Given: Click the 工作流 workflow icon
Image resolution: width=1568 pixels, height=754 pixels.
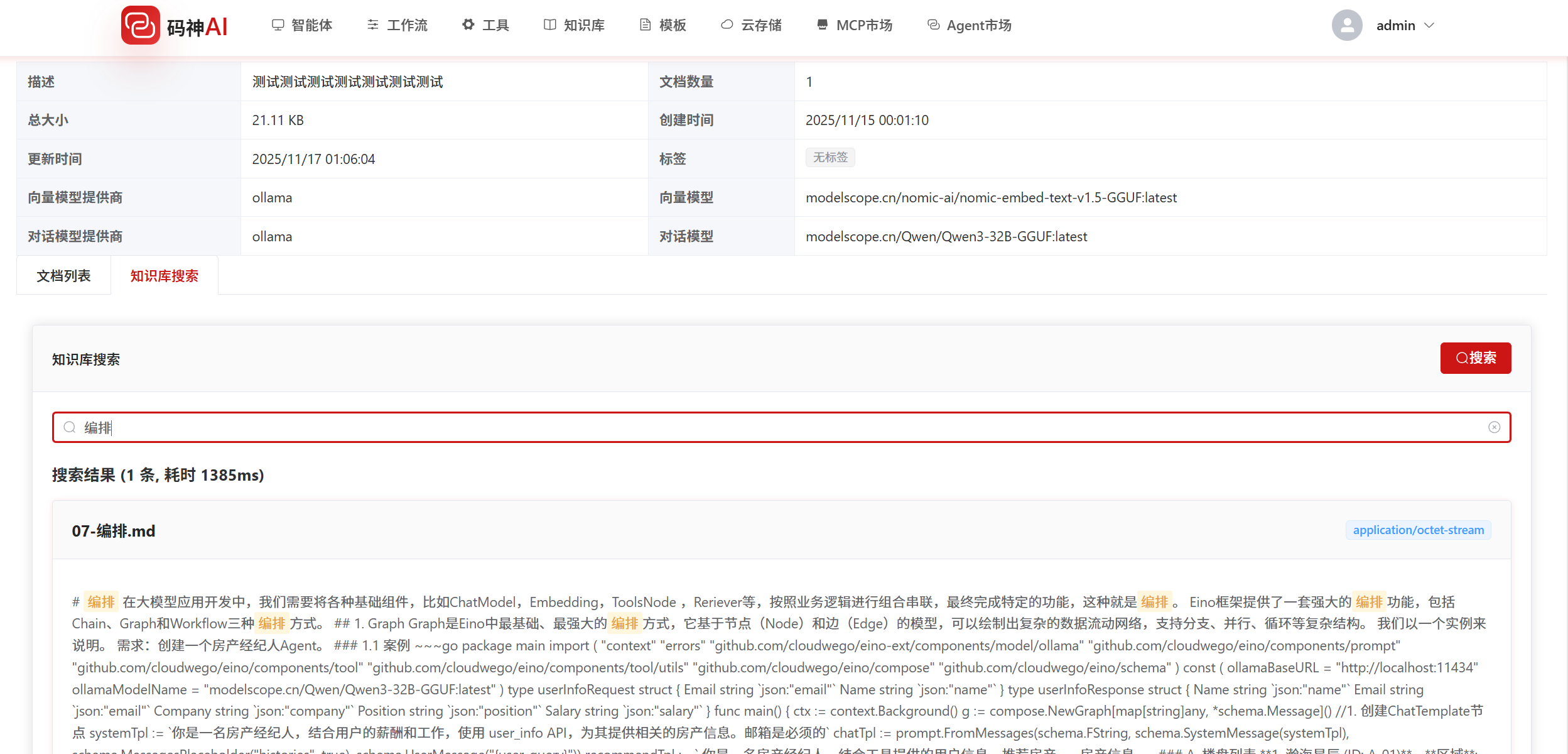Looking at the screenshot, I should (372, 25).
